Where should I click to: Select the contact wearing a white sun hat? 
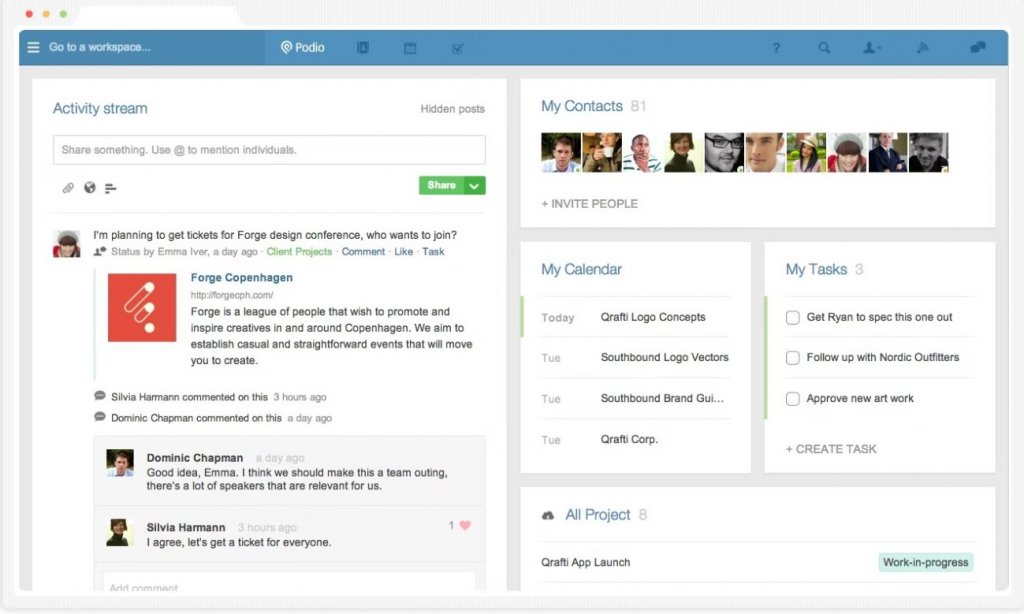(x=806, y=152)
